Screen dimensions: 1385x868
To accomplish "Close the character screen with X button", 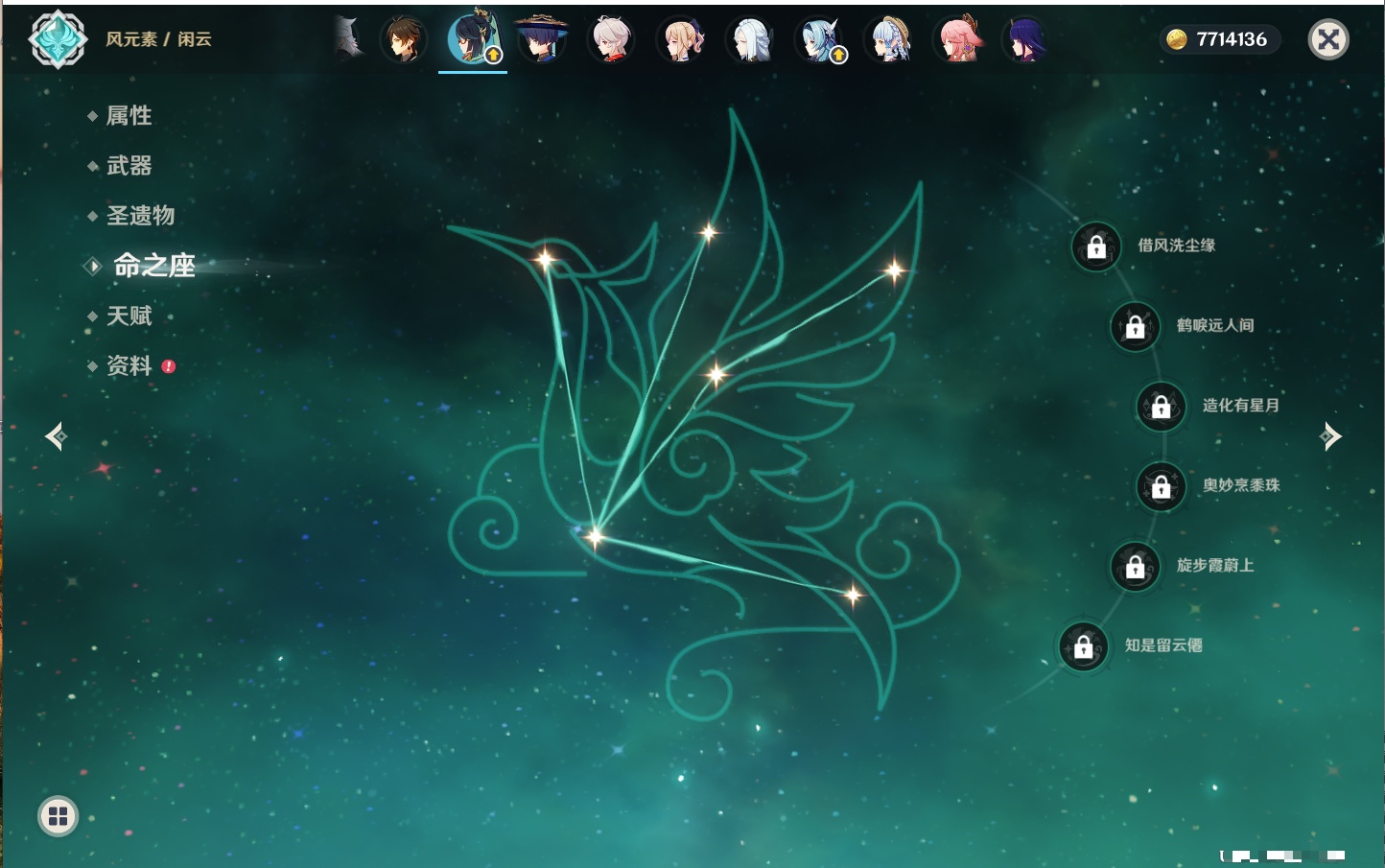I will pyautogui.click(x=1328, y=39).
